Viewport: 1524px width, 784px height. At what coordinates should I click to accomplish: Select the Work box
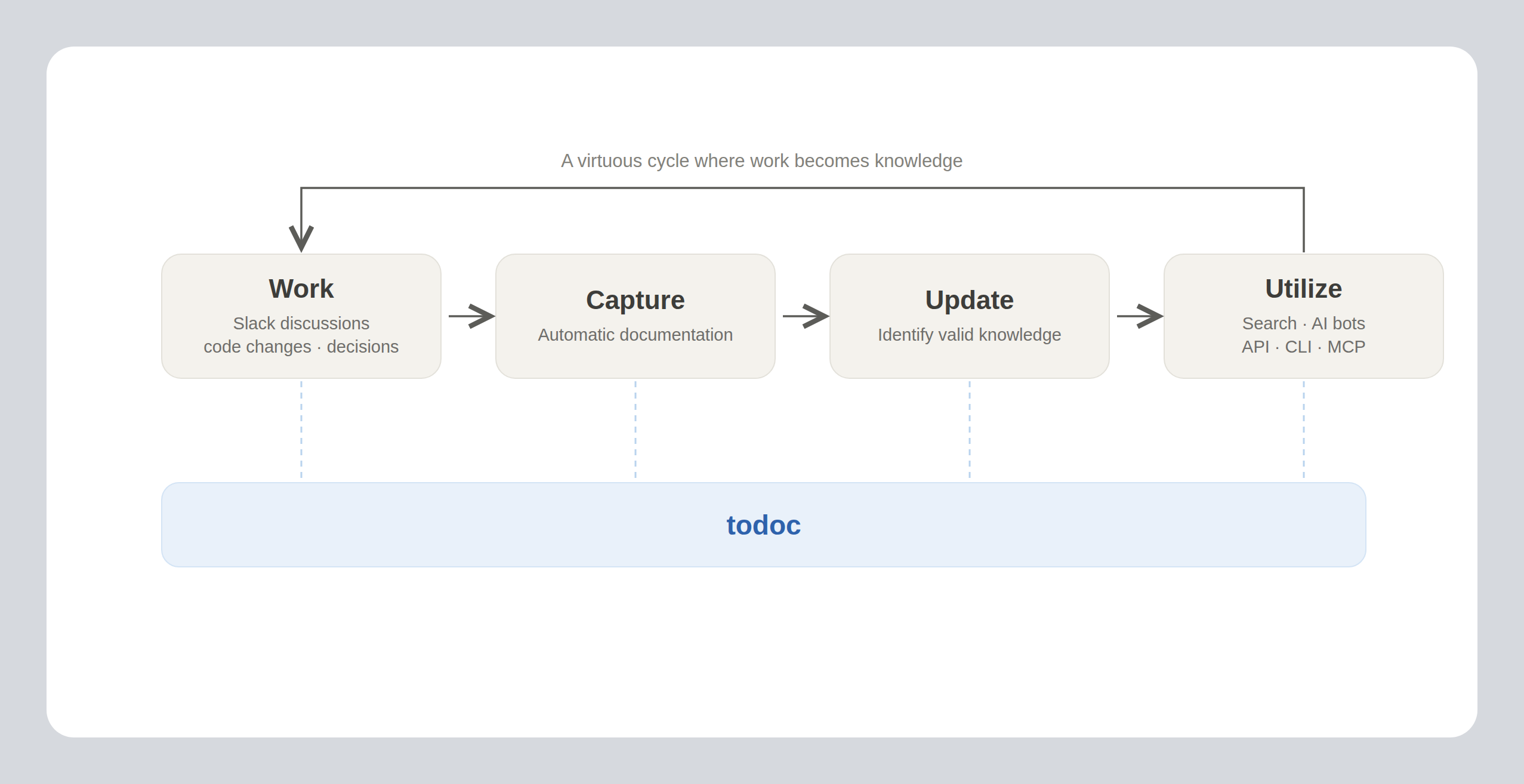tap(301, 316)
